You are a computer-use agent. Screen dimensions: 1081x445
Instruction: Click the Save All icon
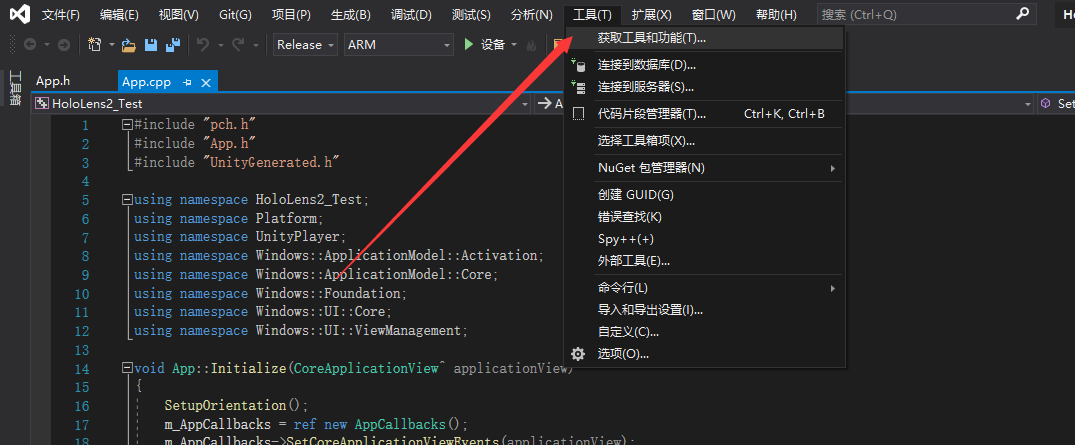(x=172, y=45)
